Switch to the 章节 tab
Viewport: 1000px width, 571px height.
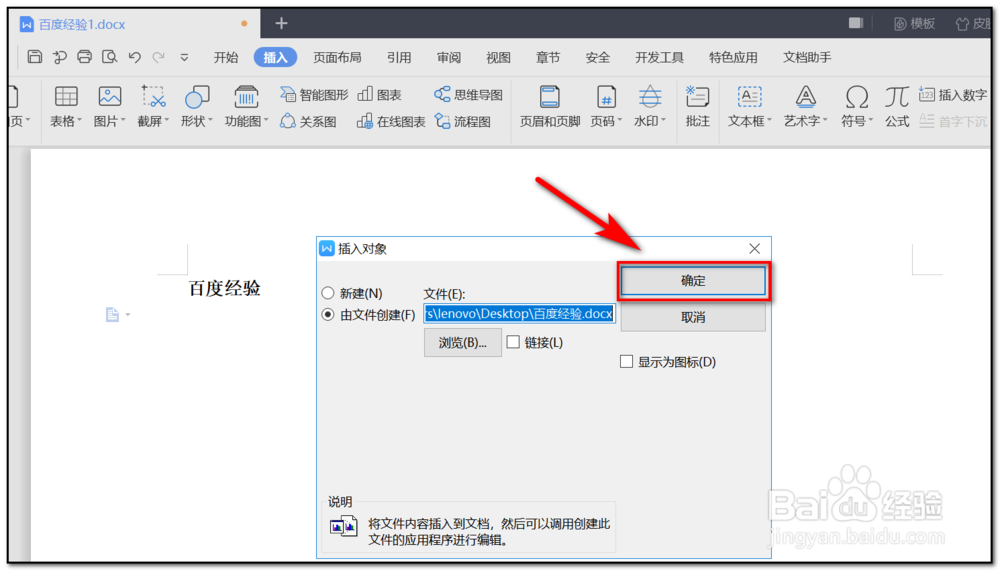pyautogui.click(x=548, y=57)
